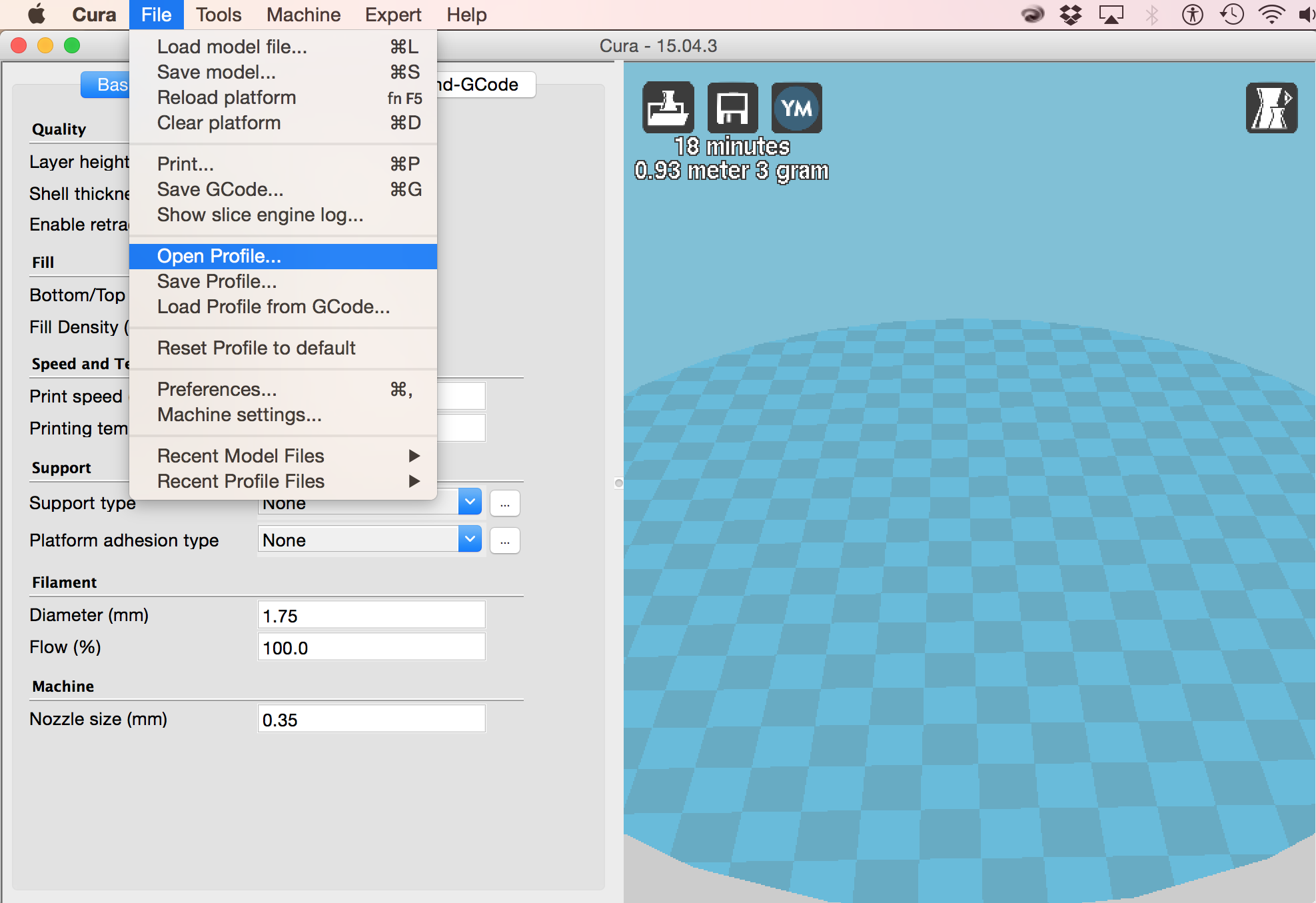The width and height of the screenshot is (1316, 903).
Task: Choose Open Profile from File menu
Action: point(219,256)
